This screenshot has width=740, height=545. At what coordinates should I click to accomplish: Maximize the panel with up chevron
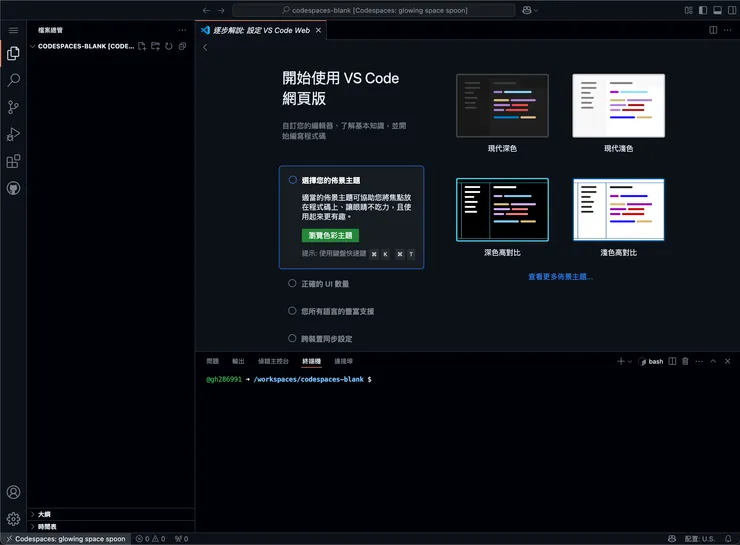(x=713, y=361)
